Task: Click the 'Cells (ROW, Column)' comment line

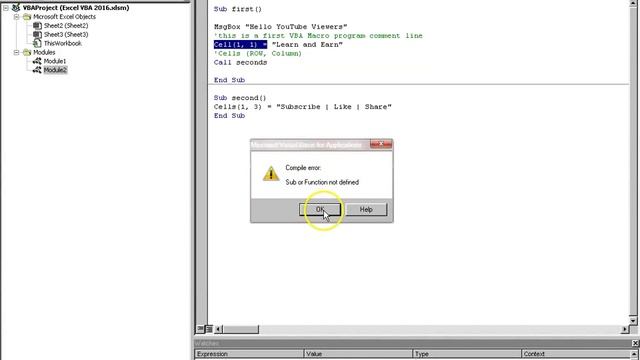Action: [258, 54]
